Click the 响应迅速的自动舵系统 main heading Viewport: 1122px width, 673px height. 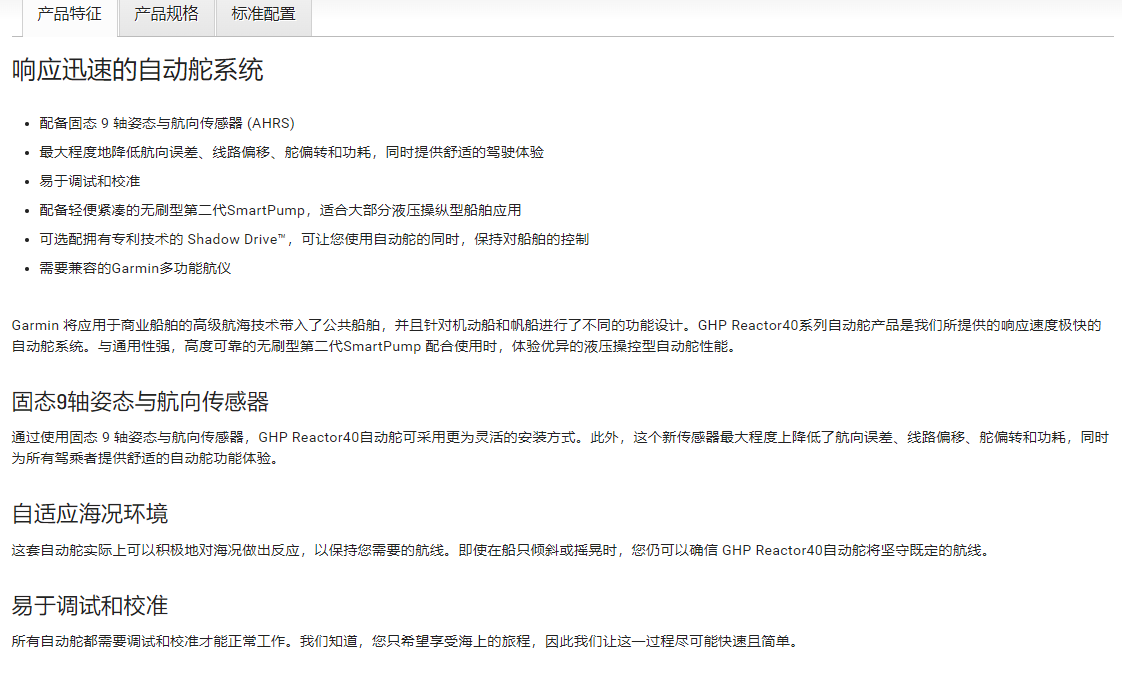(x=138, y=70)
